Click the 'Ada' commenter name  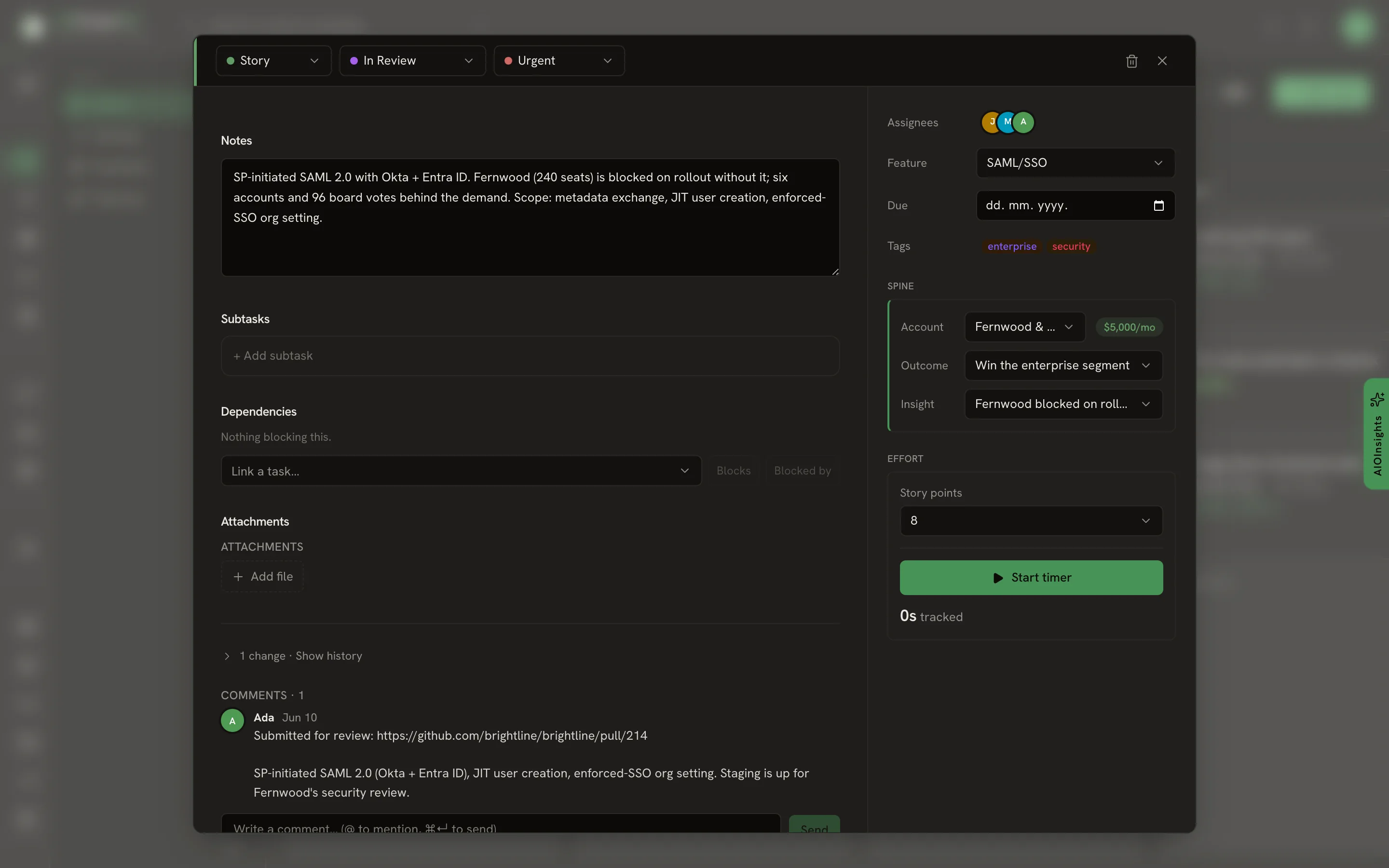pyautogui.click(x=264, y=718)
